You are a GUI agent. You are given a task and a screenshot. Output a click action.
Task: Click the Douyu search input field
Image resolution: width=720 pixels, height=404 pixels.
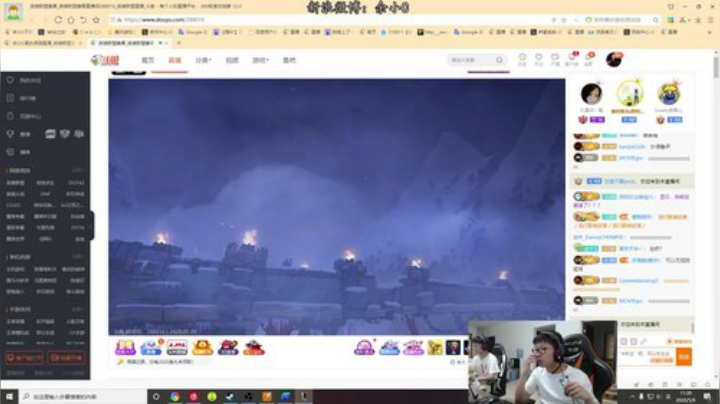(472, 60)
